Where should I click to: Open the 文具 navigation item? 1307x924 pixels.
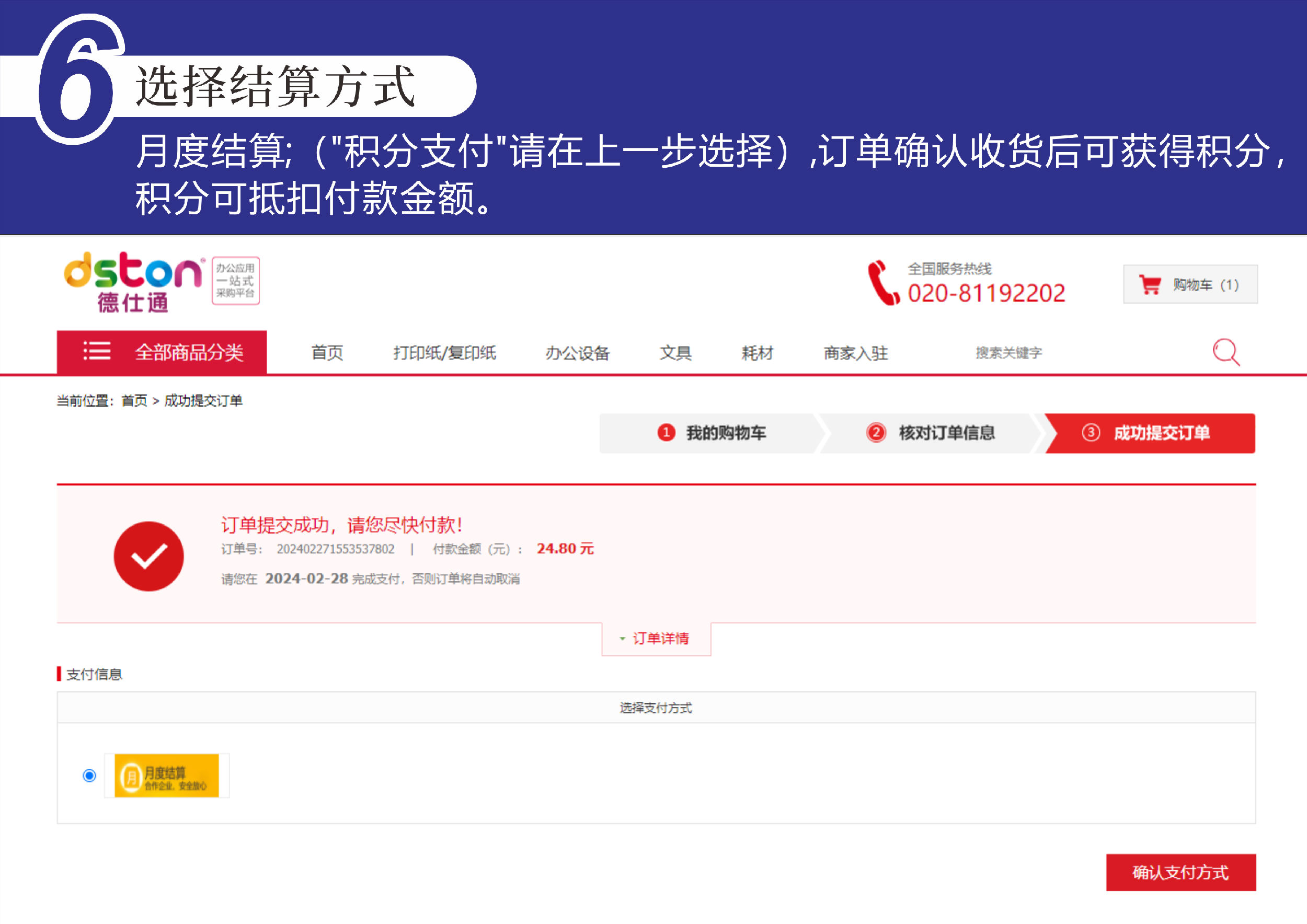[675, 353]
